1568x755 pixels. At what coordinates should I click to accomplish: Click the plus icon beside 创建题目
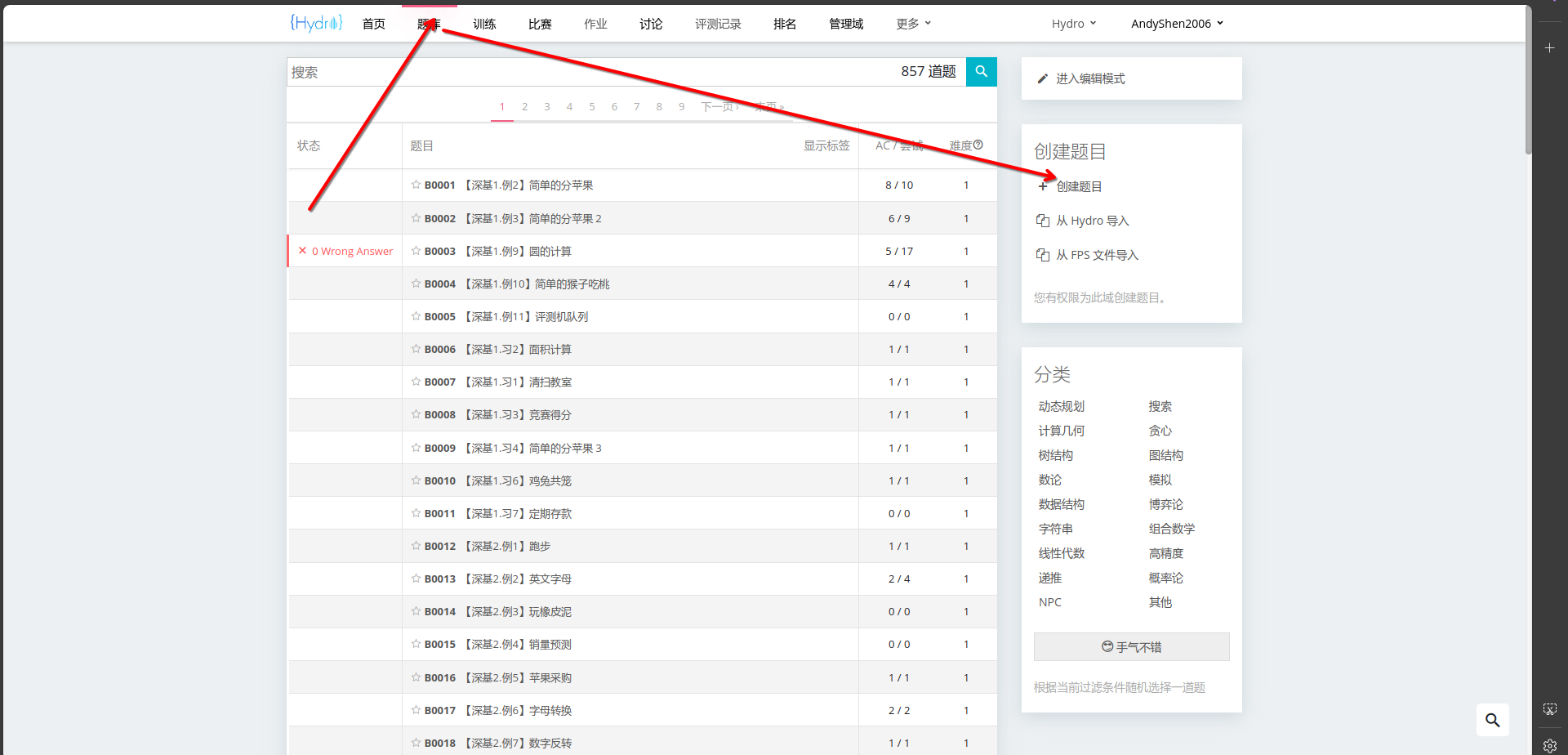point(1042,186)
